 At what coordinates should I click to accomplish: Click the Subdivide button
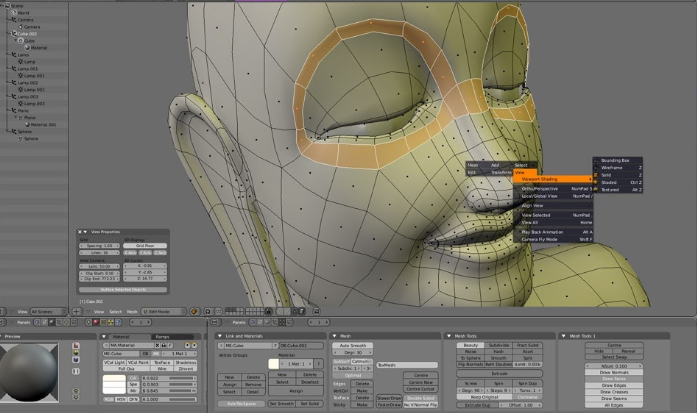(497, 344)
